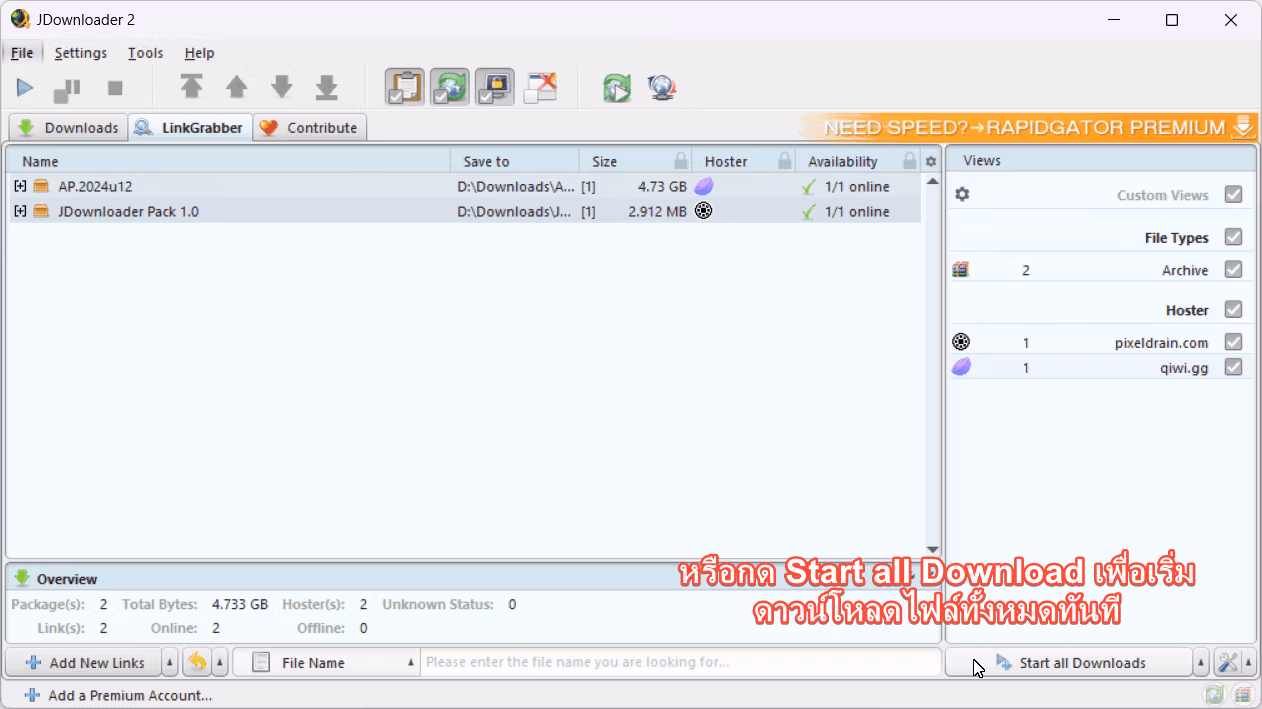
Task: Open dropdown arrow next to the restore icon
Action: [220, 662]
